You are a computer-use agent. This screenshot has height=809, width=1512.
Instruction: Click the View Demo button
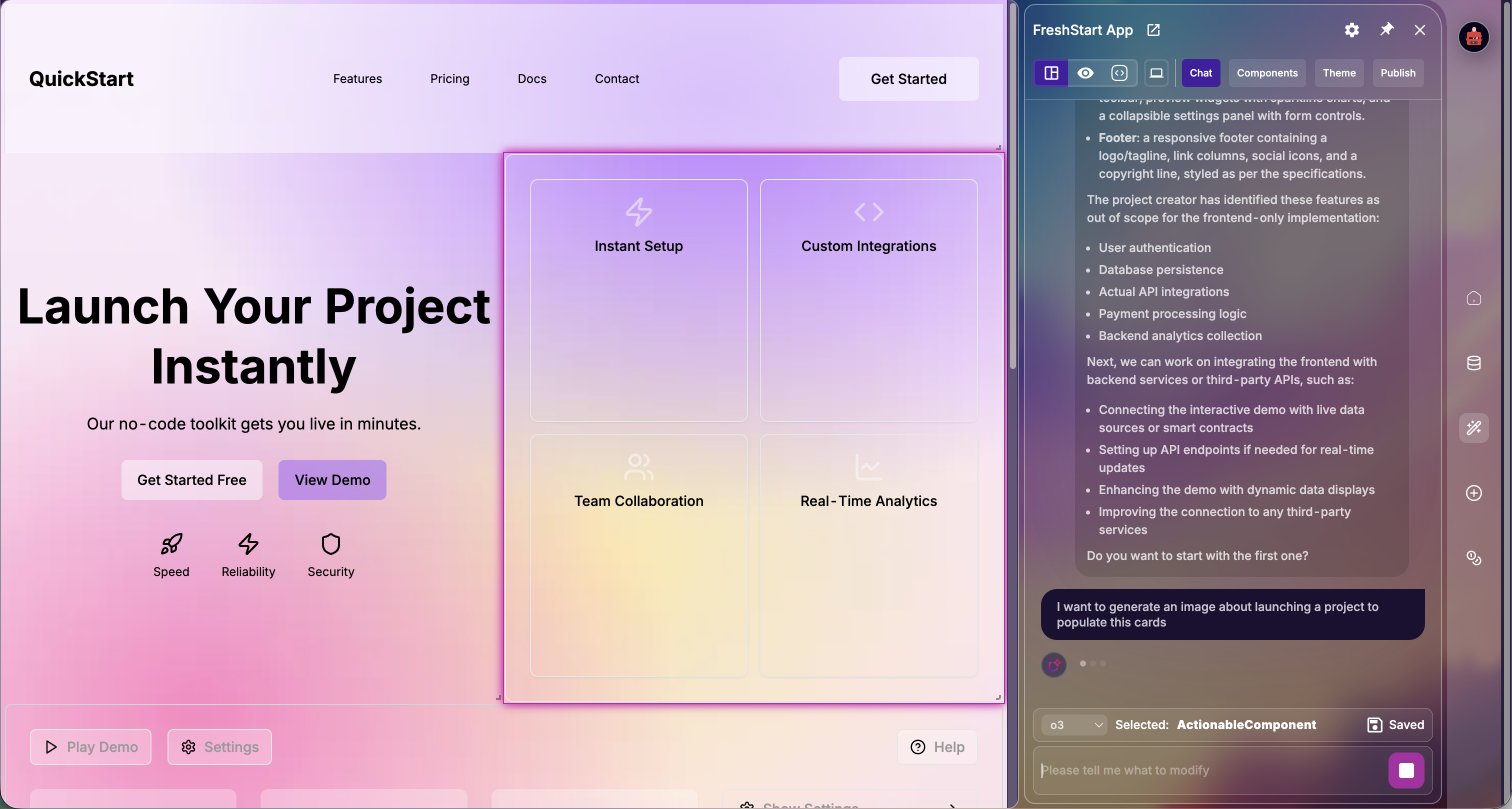pos(332,479)
